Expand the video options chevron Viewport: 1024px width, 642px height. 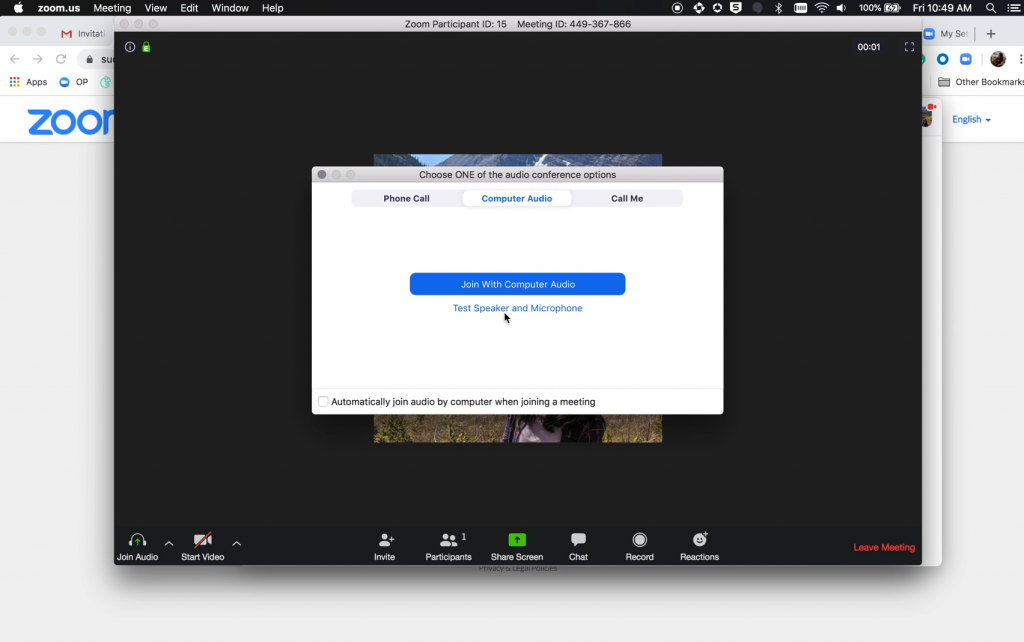point(236,544)
